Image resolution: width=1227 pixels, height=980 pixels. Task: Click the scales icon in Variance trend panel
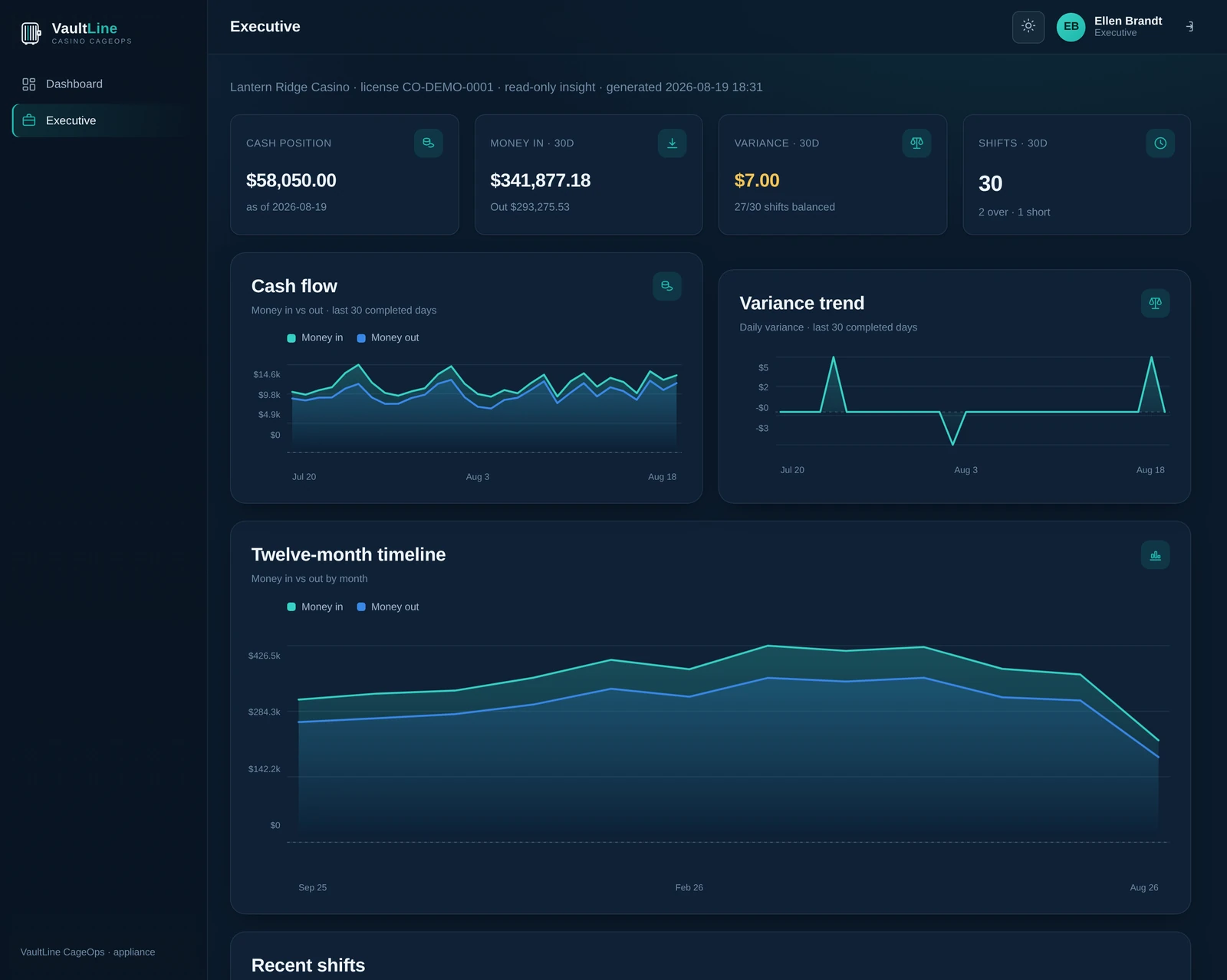coord(1155,303)
